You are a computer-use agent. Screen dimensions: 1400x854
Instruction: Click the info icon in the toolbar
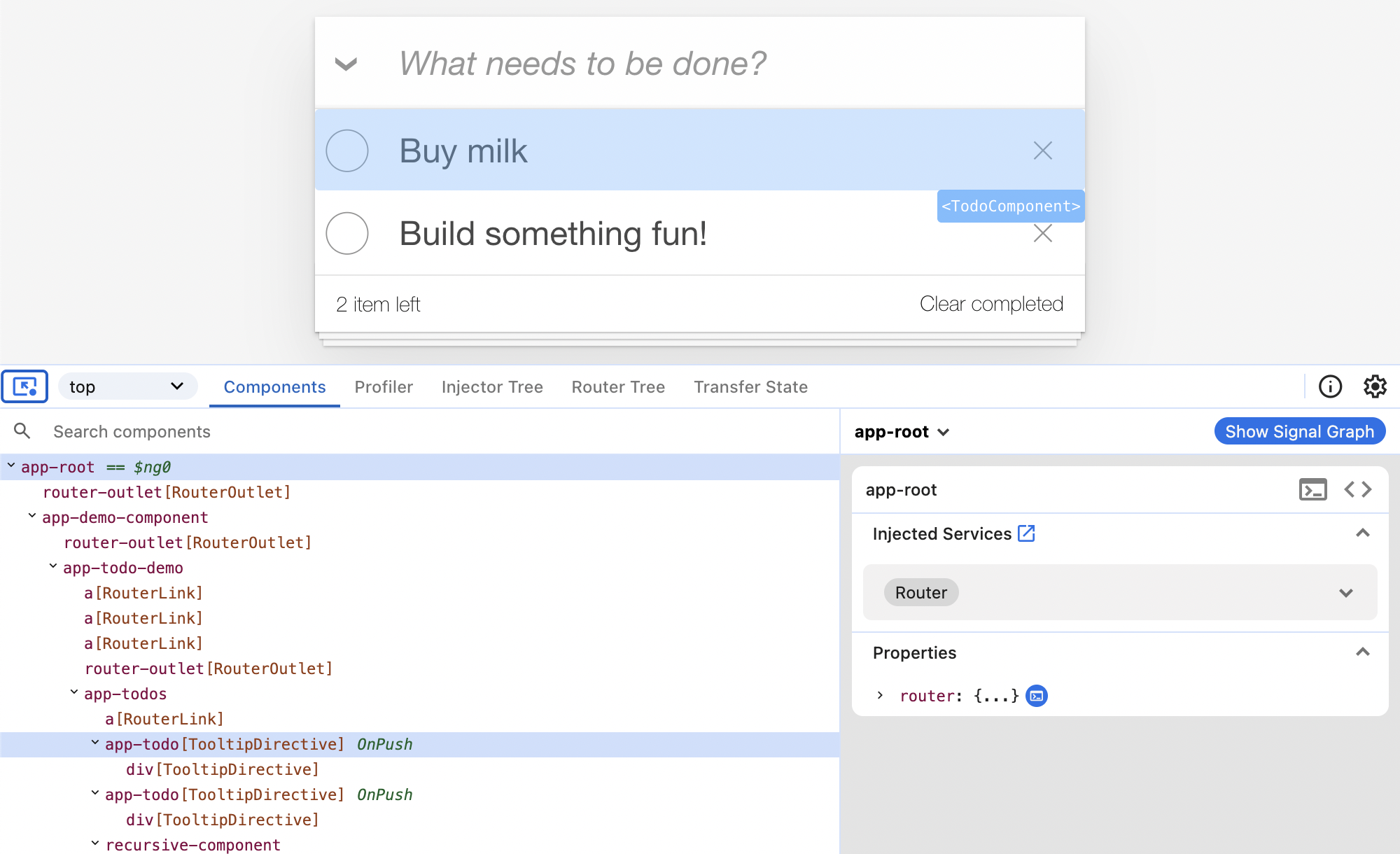[x=1330, y=386]
